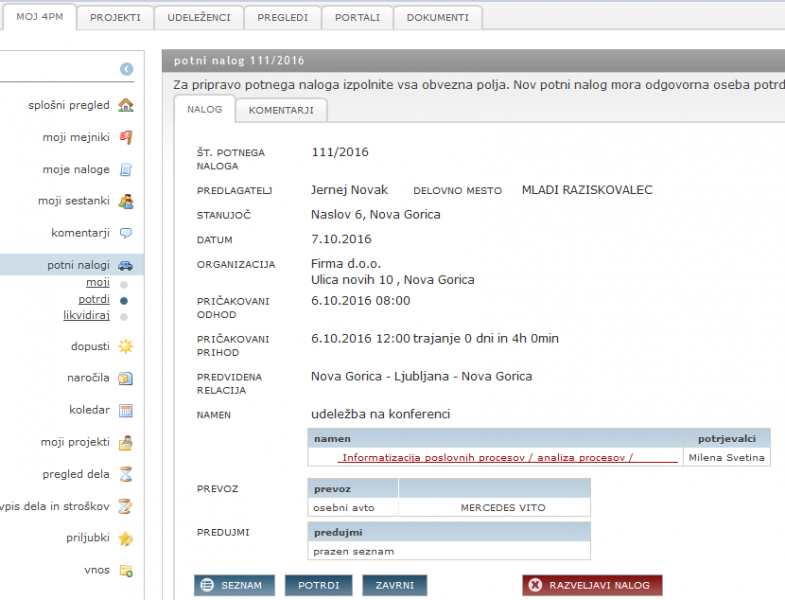Click the prevoz column header

point(353,488)
